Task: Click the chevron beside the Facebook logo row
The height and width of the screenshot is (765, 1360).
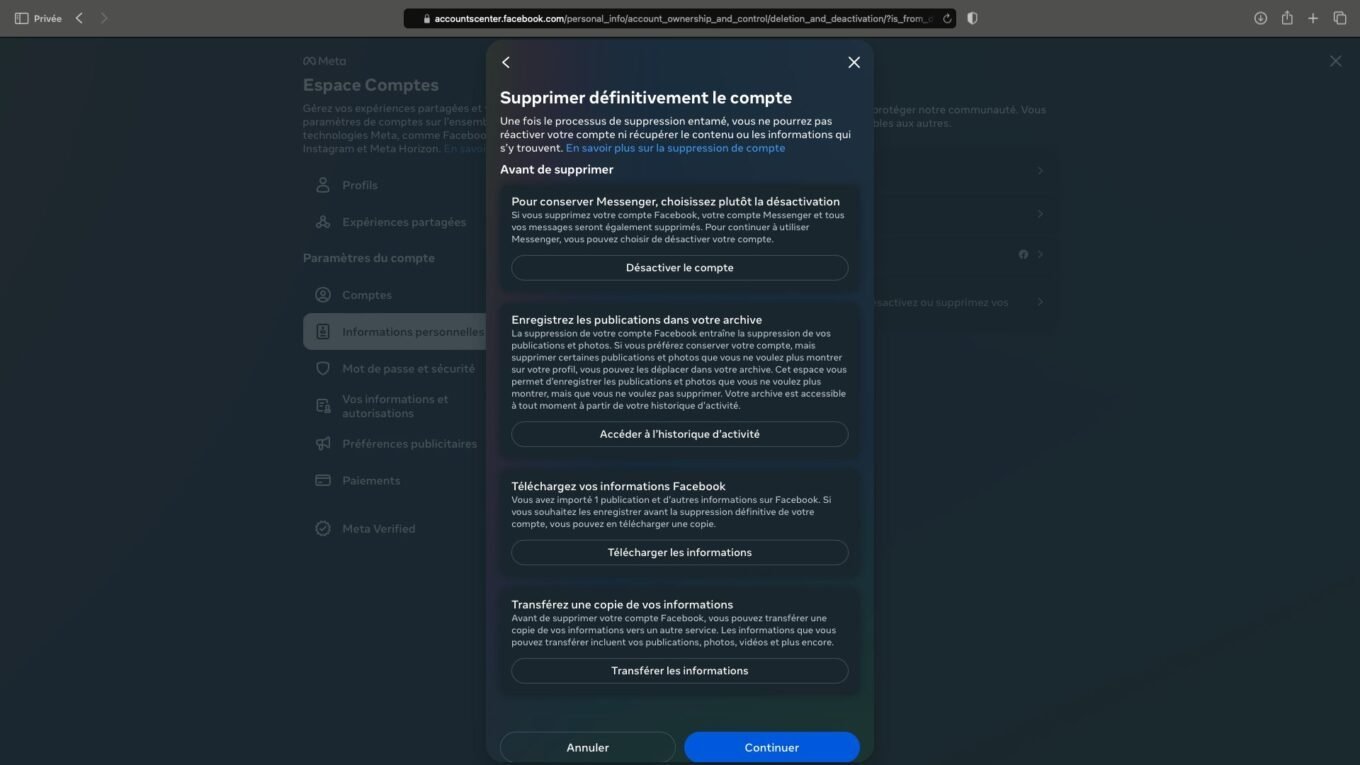Action: coord(1040,254)
